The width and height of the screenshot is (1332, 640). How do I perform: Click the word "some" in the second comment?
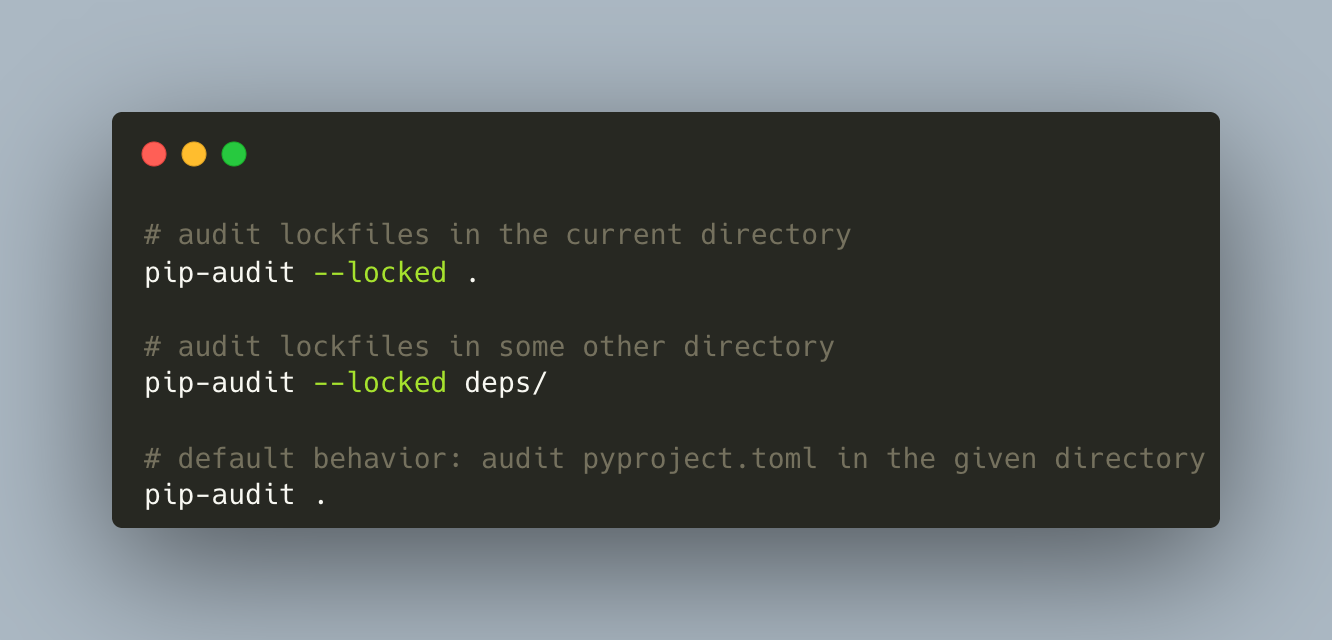click(x=532, y=347)
